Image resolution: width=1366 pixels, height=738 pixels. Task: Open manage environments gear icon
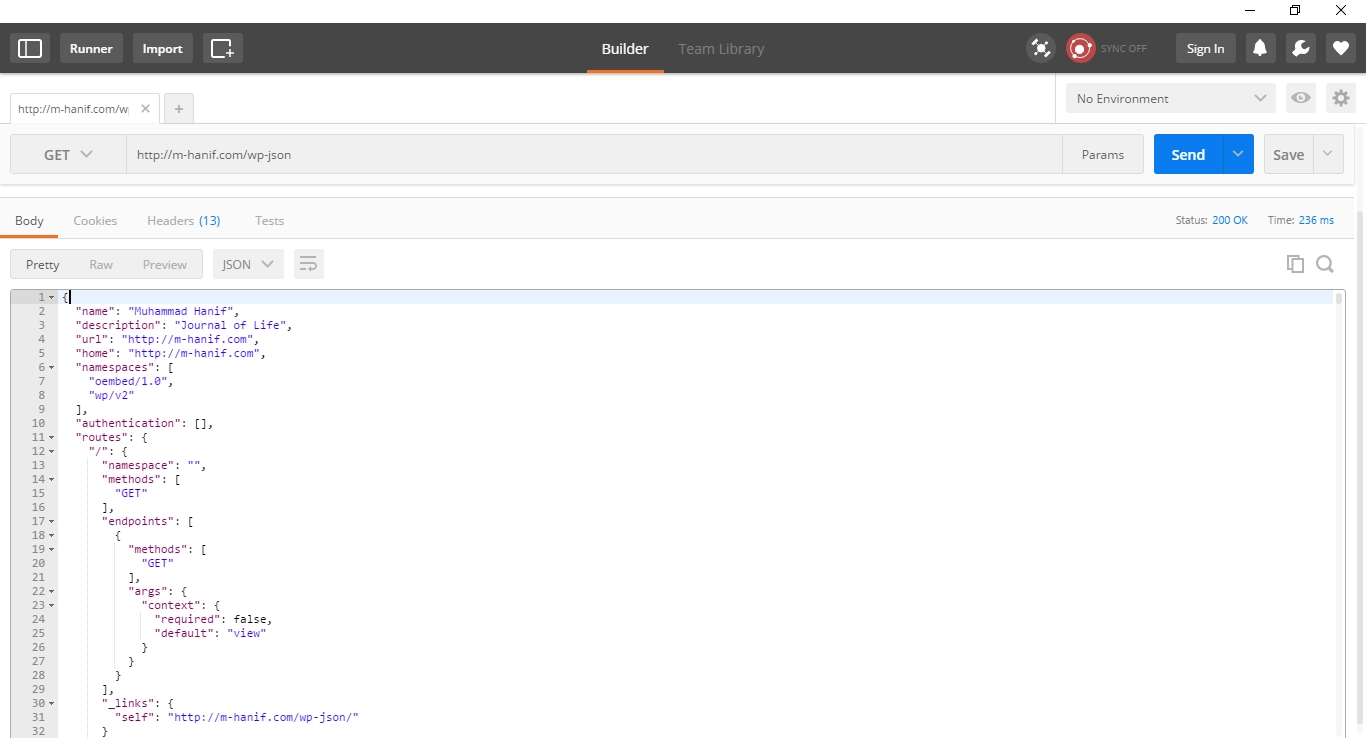tap(1340, 98)
